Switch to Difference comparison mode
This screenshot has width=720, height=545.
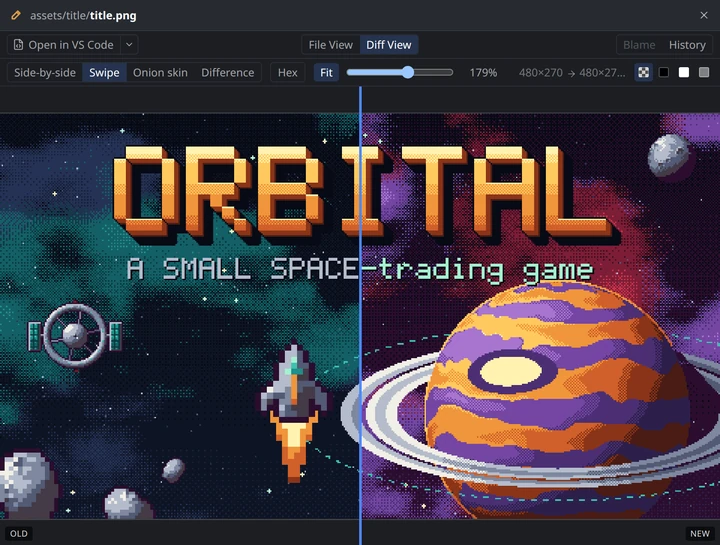point(227,73)
